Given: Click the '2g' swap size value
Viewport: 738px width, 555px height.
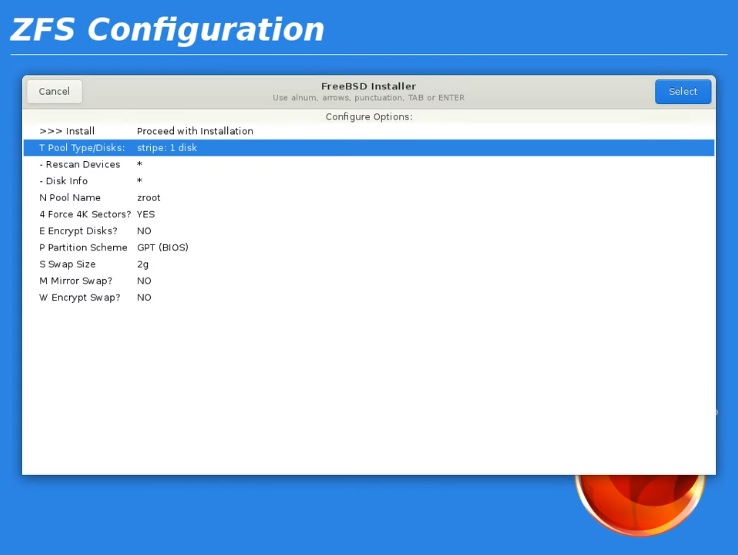Looking at the screenshot, I should pos(143,264).
